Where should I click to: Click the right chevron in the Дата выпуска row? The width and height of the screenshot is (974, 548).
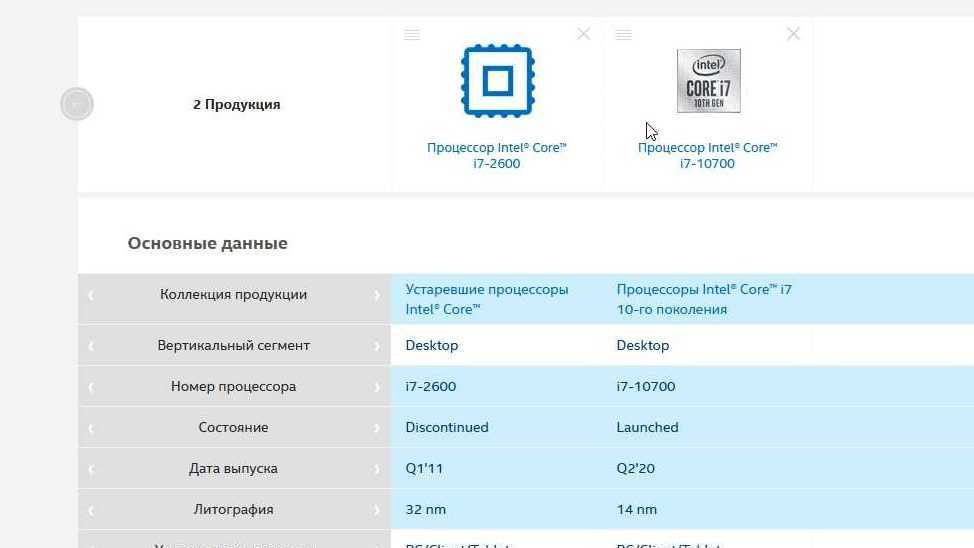[x=377, y=469]
